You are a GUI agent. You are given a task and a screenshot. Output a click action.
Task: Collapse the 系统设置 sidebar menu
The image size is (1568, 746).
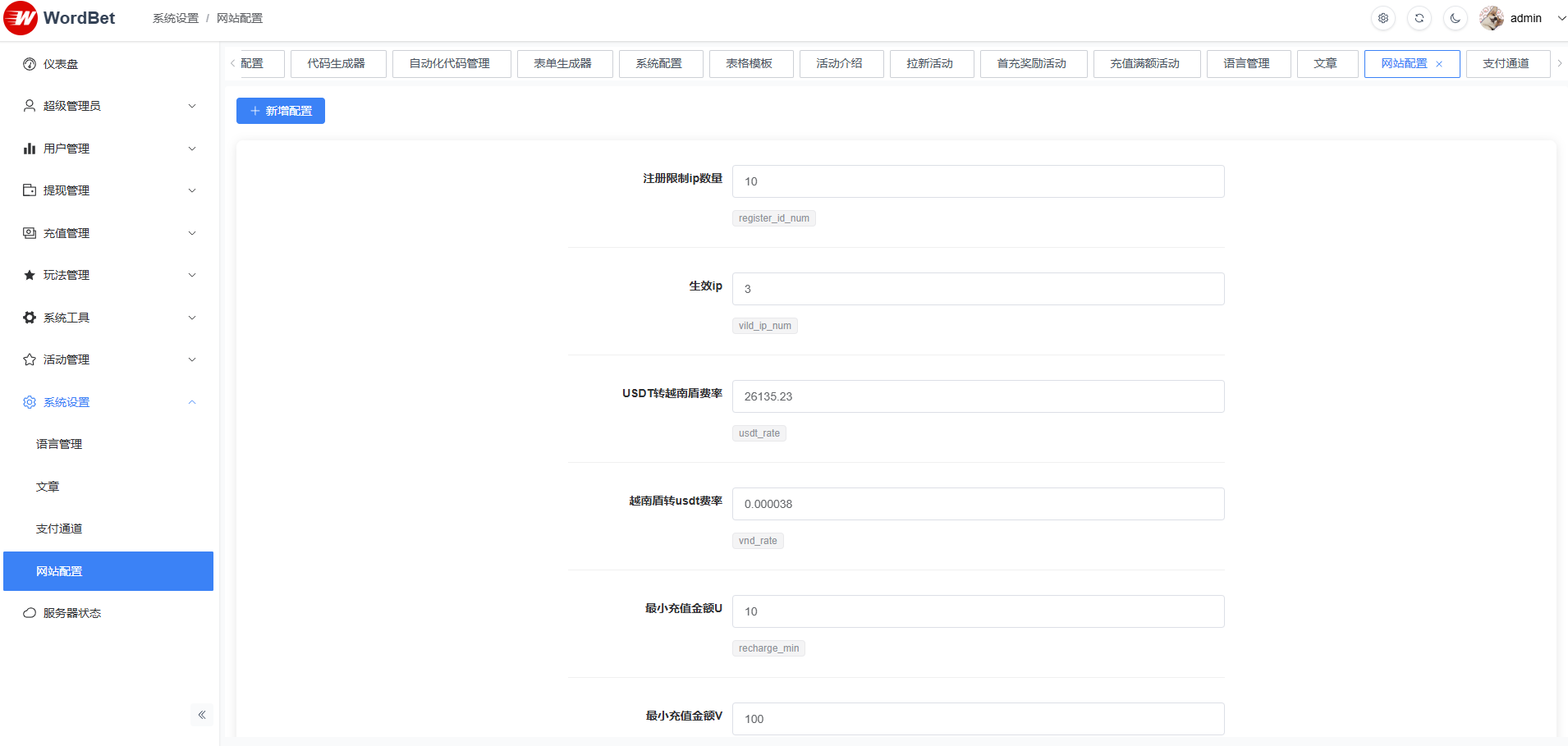point(108,402)
